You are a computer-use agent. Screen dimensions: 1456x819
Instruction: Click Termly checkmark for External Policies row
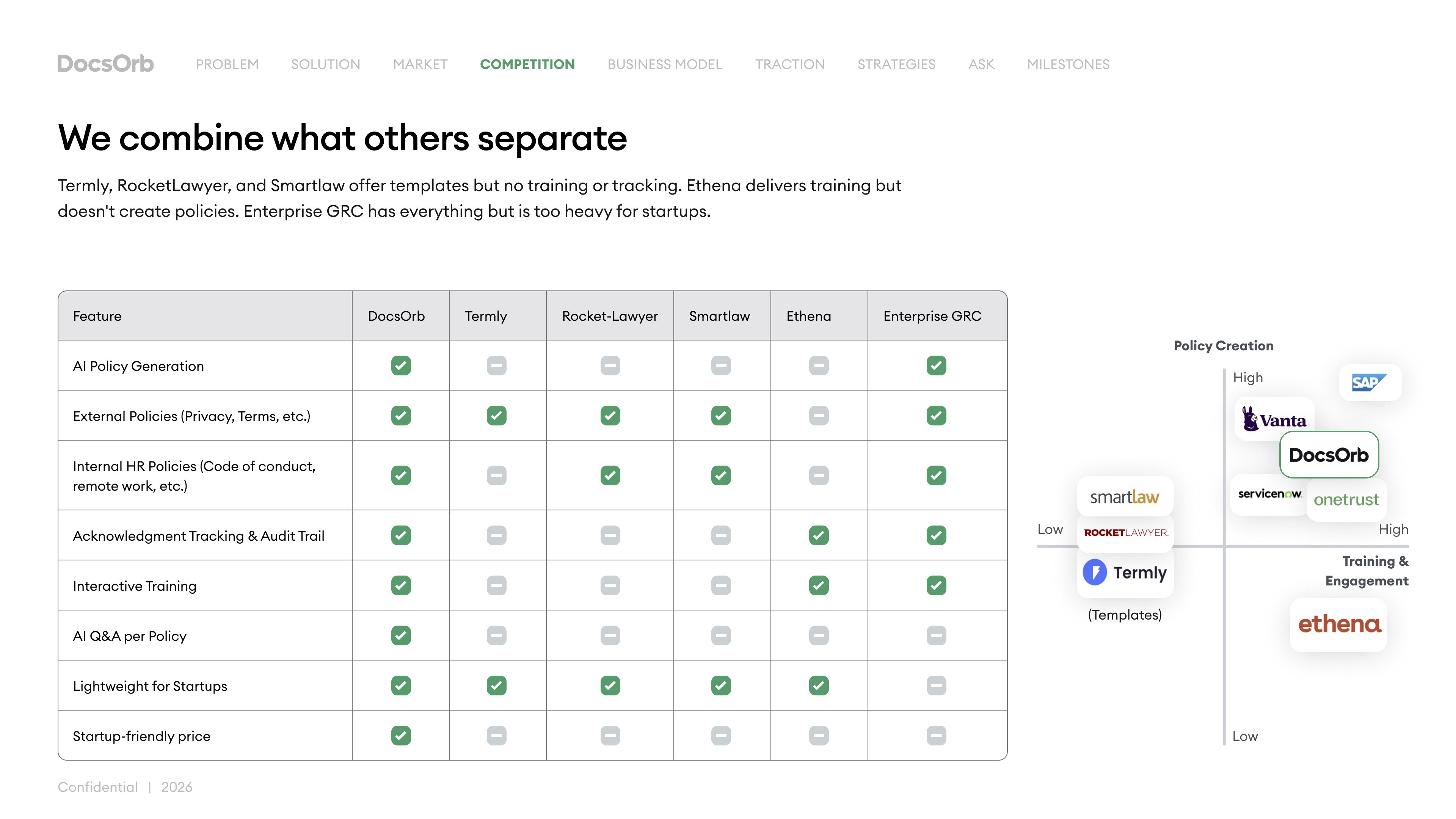click(496, 416)
